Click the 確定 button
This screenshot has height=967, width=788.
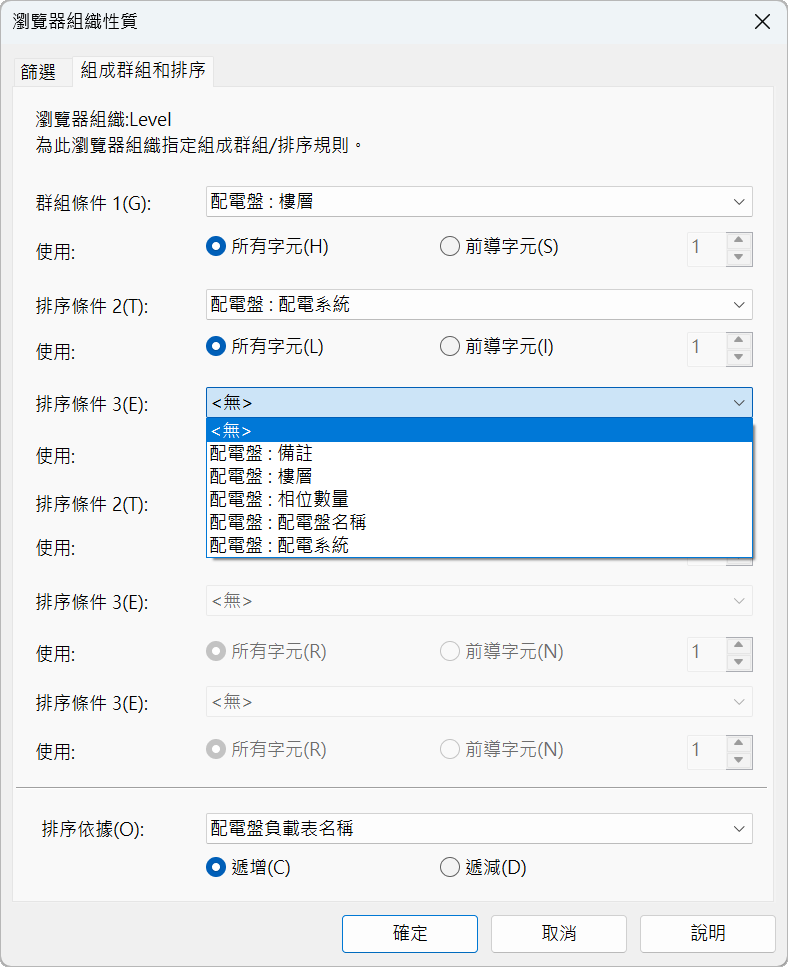point(410,933)
